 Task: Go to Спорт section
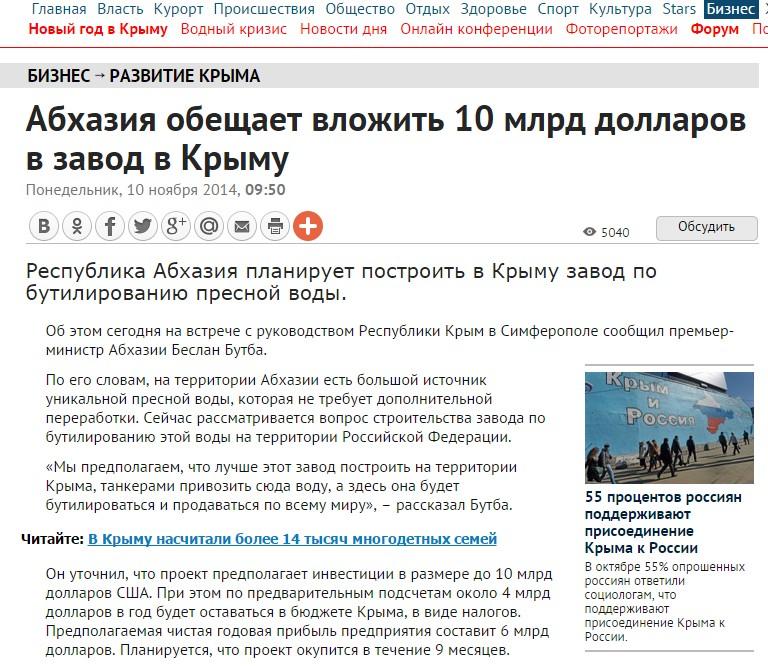click(558, 9)
